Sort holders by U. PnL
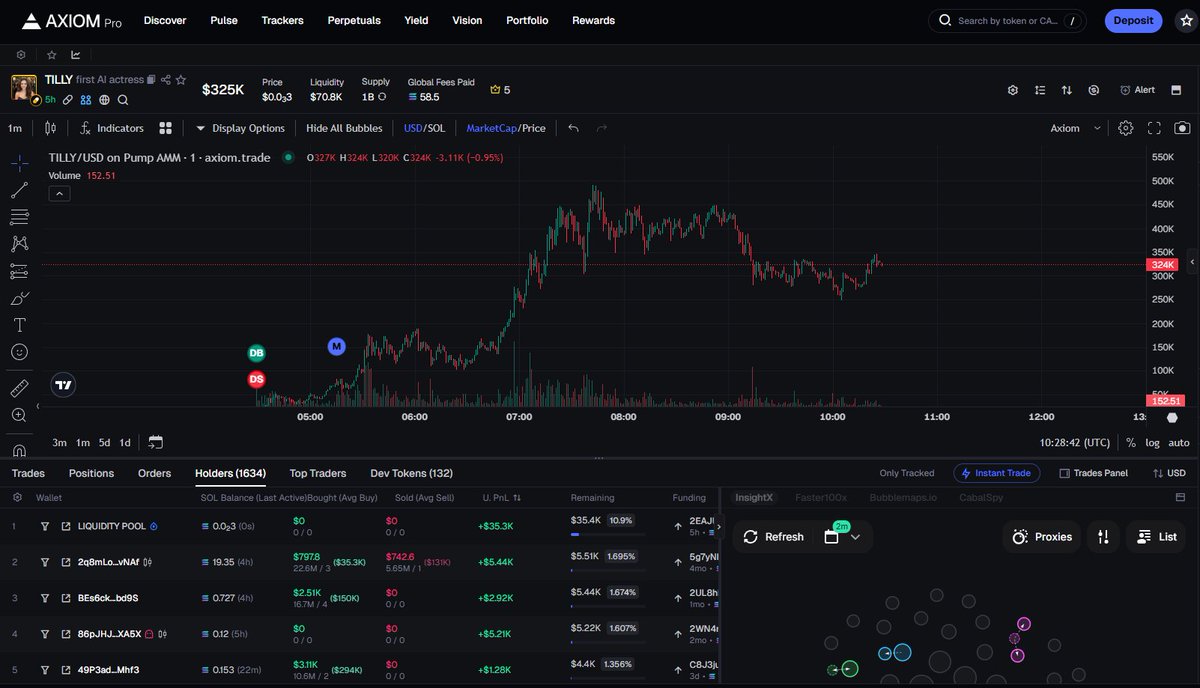The image size is (1200, 688). coord(500,497)
